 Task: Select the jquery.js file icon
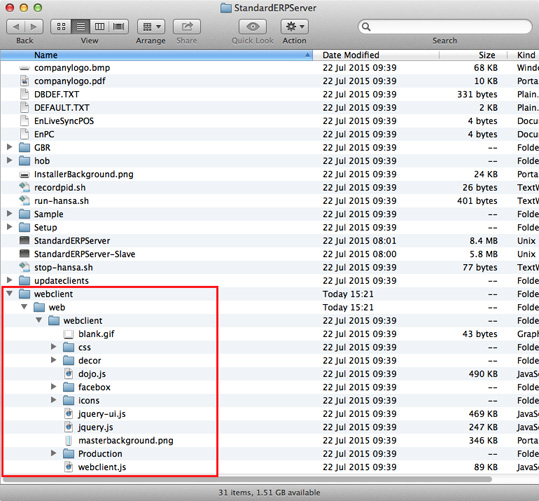coord(69,427)
